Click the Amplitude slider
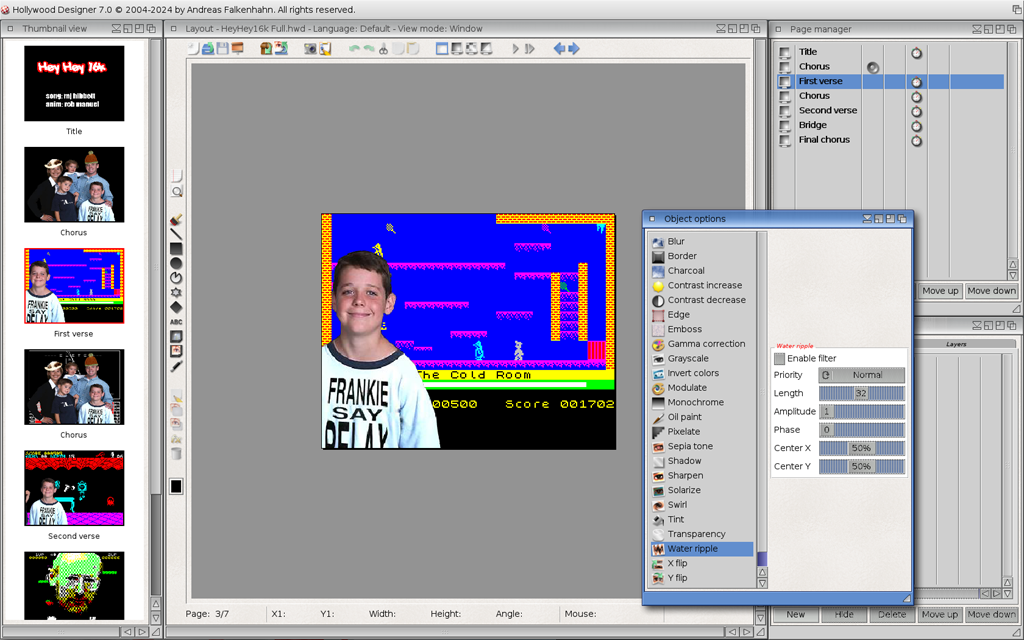The image size is (1024, 640). [x=861, y=411]
